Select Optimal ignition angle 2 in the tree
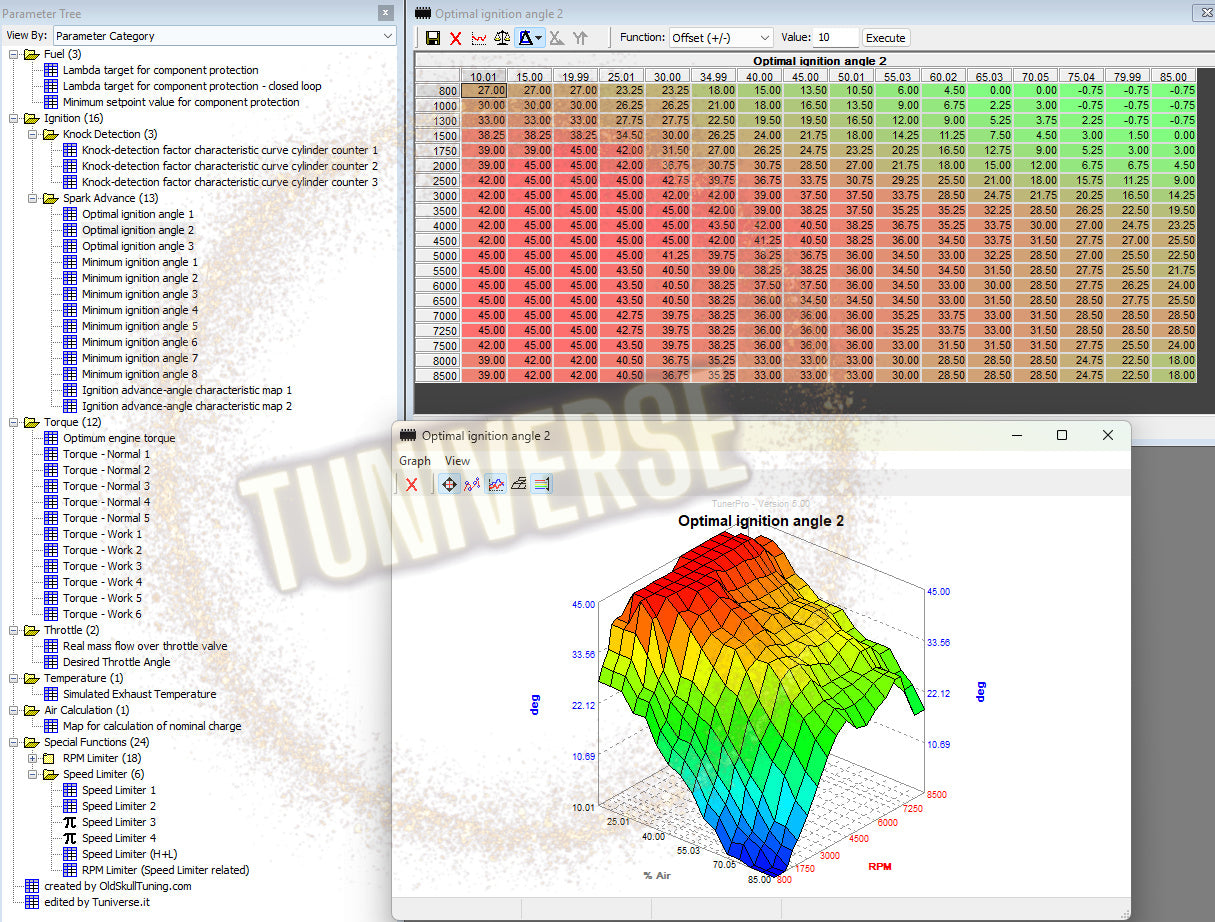The image size is (1215, 922). [138, 230]
